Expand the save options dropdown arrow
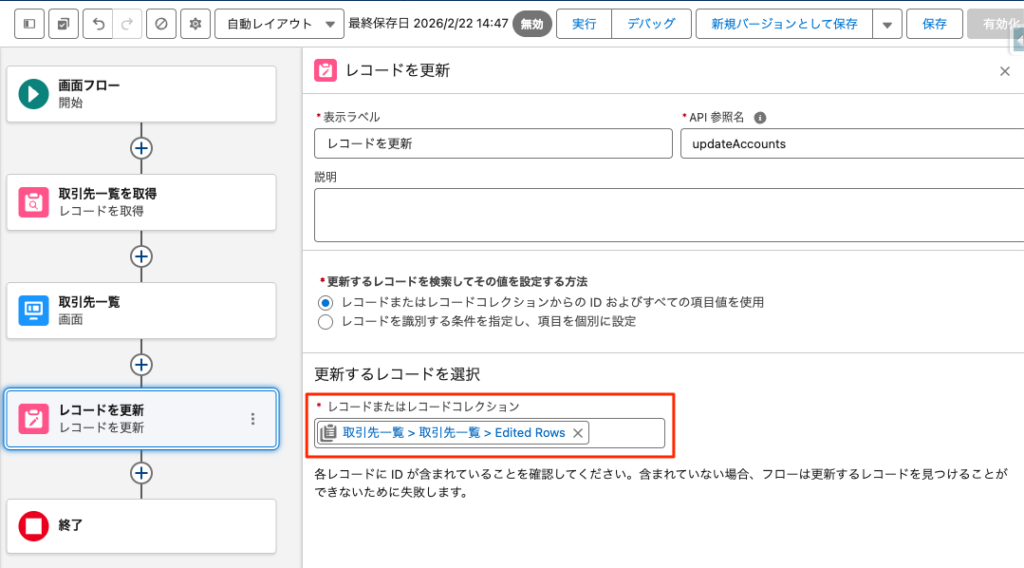This screenshot has height=568, width=1024. click(x=886, y=24)
